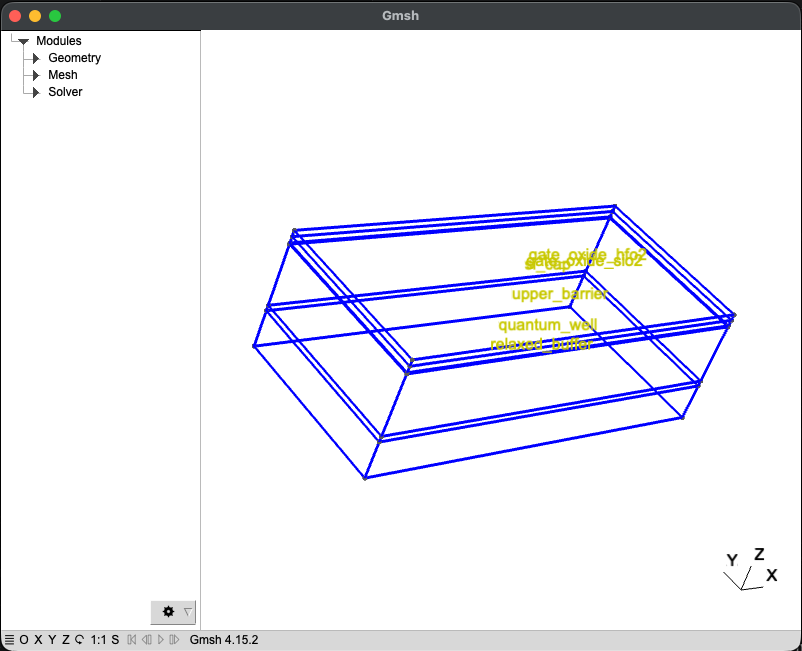Click the rotate view arrow icon
This screenshot has height=651, width=802.
tap(79, 640)
